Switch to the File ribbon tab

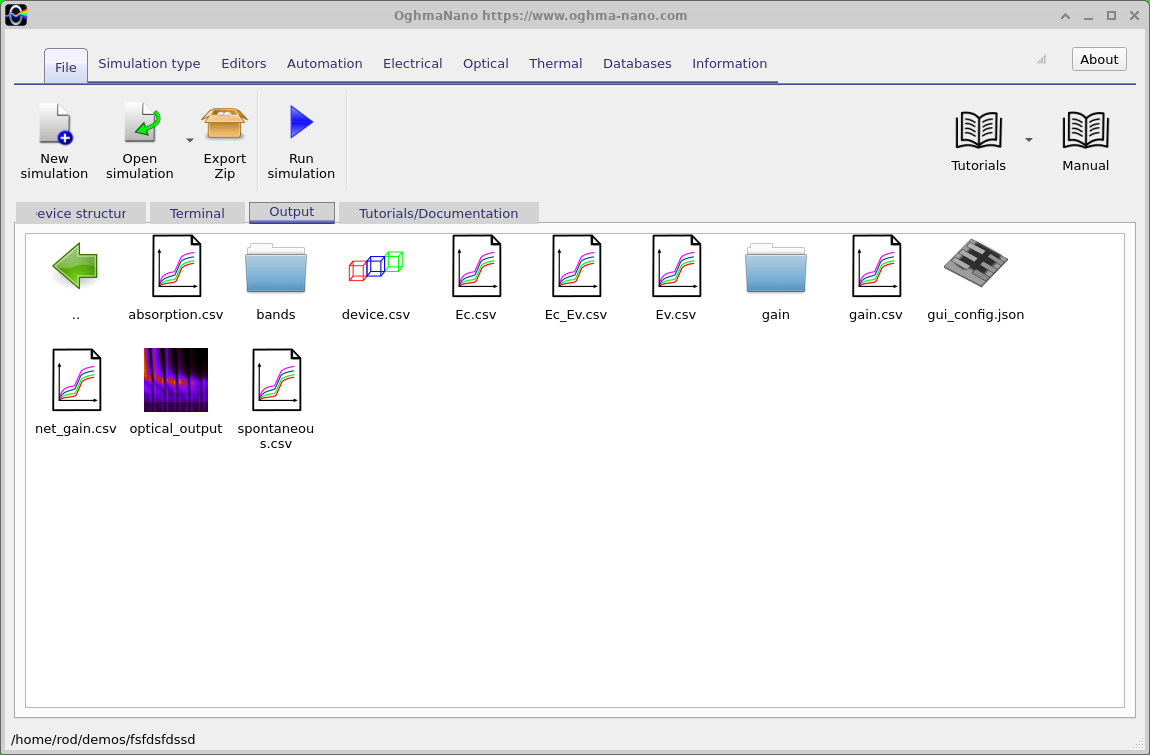click(x=65, y=67)
